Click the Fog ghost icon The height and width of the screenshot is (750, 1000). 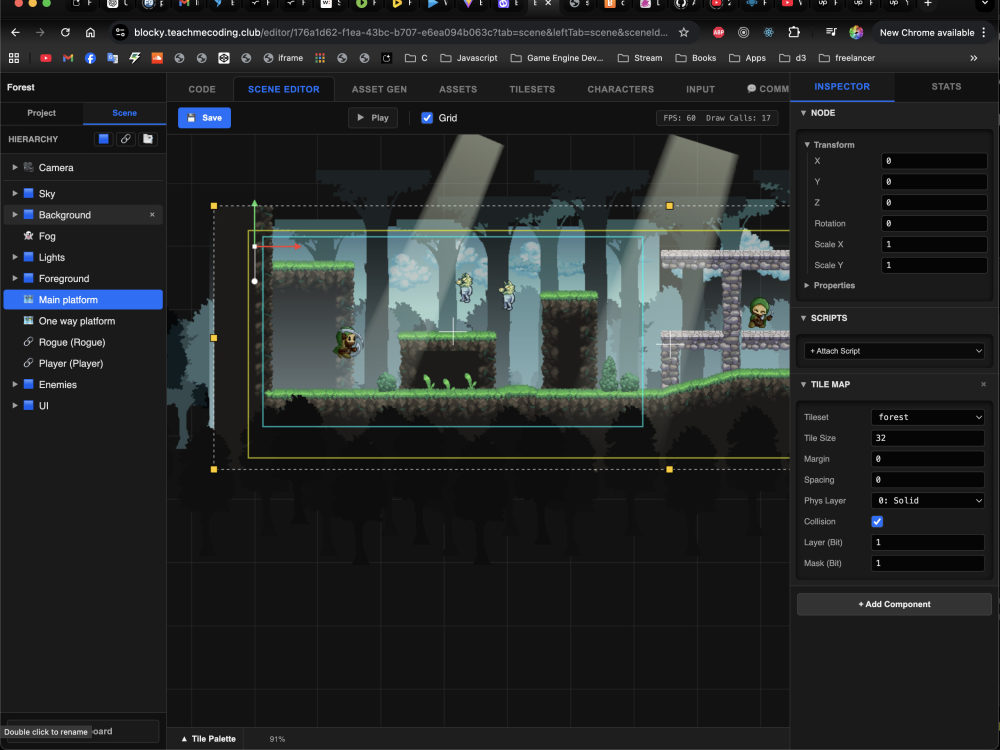(x=29, y=236)
